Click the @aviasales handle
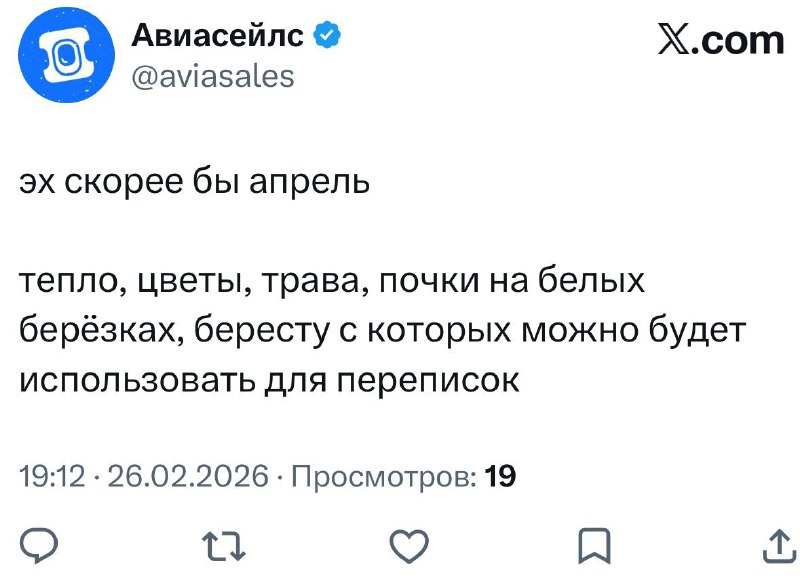Image resolution: width=800 pixels, height=581 pixels. point(215,75)
